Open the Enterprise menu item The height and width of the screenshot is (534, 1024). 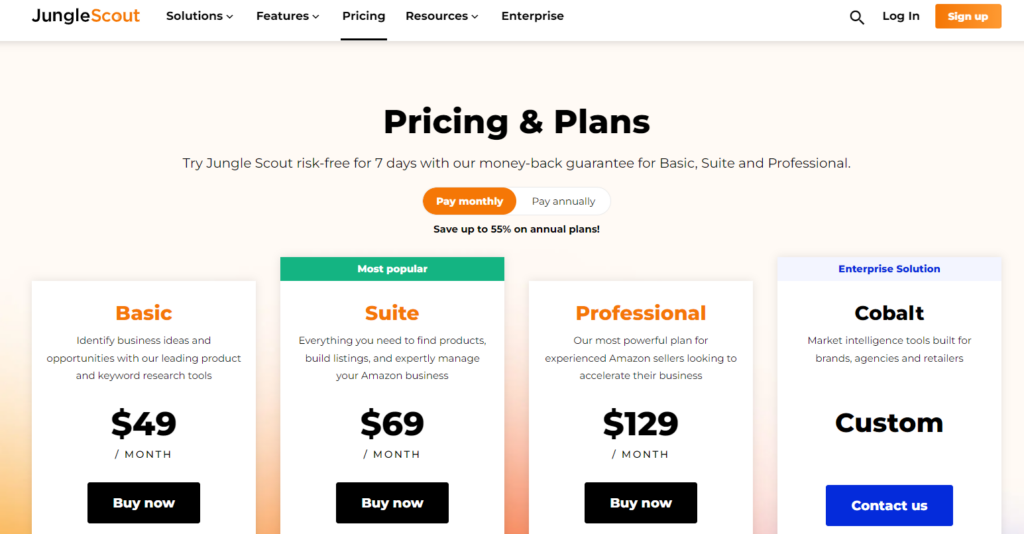(532, 16)
